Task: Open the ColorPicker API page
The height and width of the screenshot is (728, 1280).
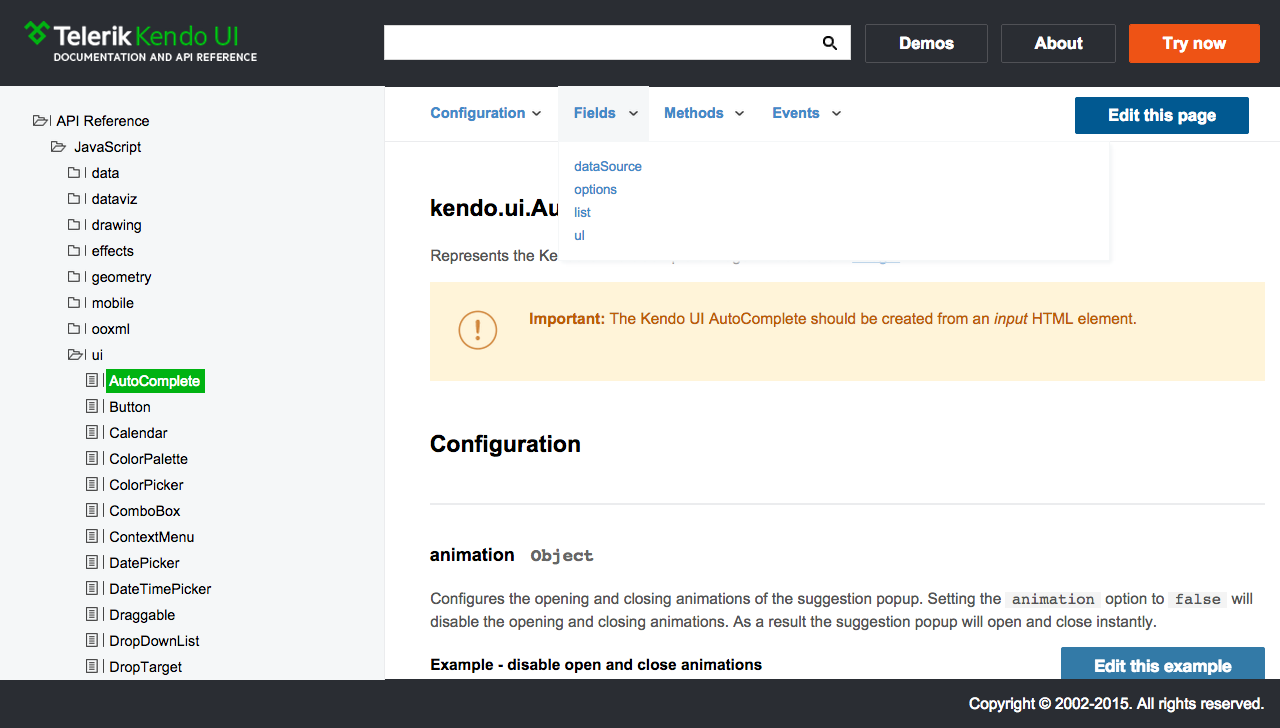Action: click(146, 485)
